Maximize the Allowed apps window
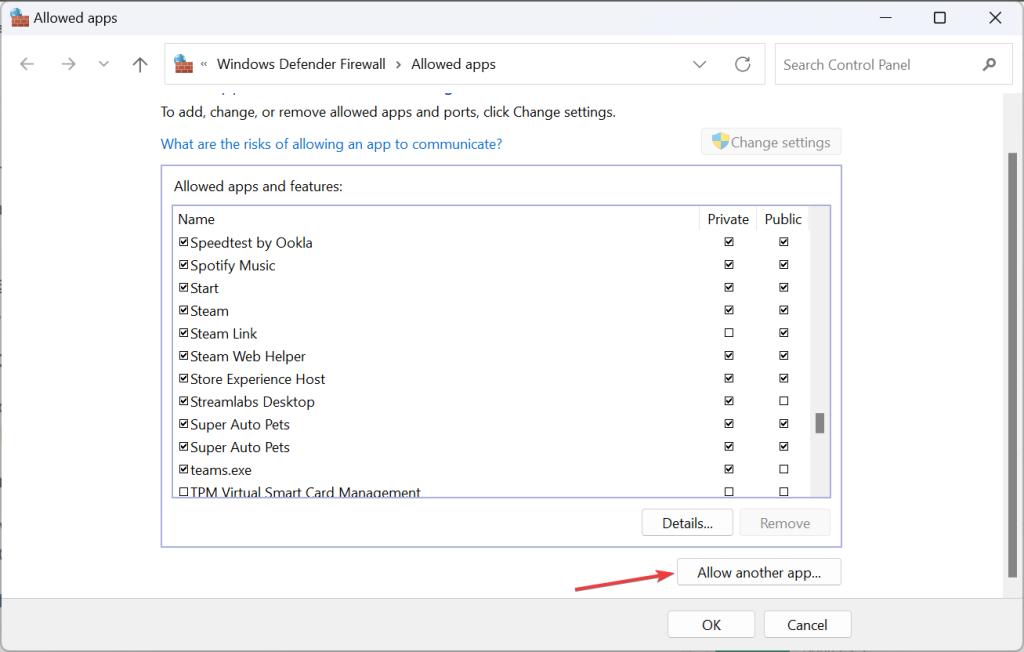 [x=940, y=18]
